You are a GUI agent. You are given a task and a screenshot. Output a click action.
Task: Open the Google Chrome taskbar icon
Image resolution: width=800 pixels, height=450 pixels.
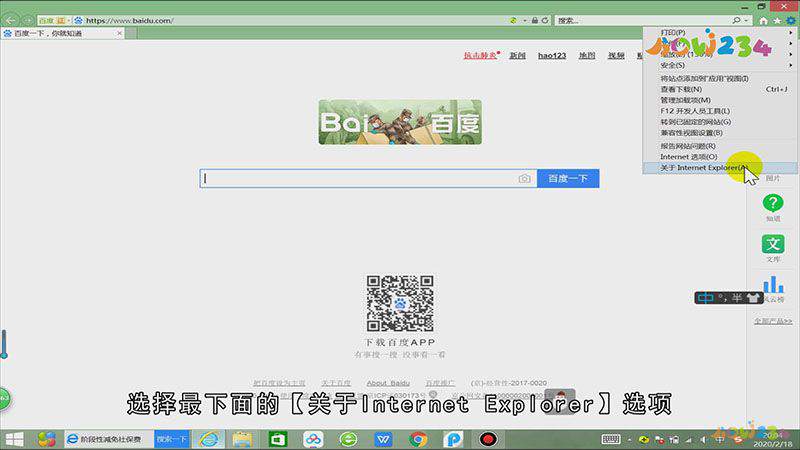418,439
